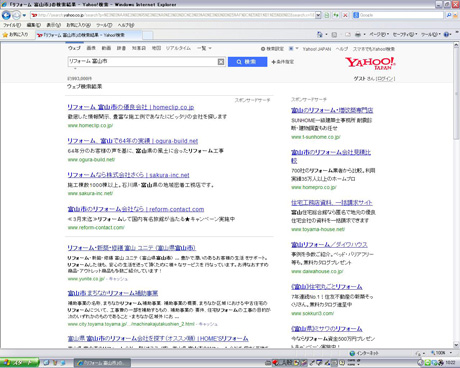Open the 編集 menu

34,25
